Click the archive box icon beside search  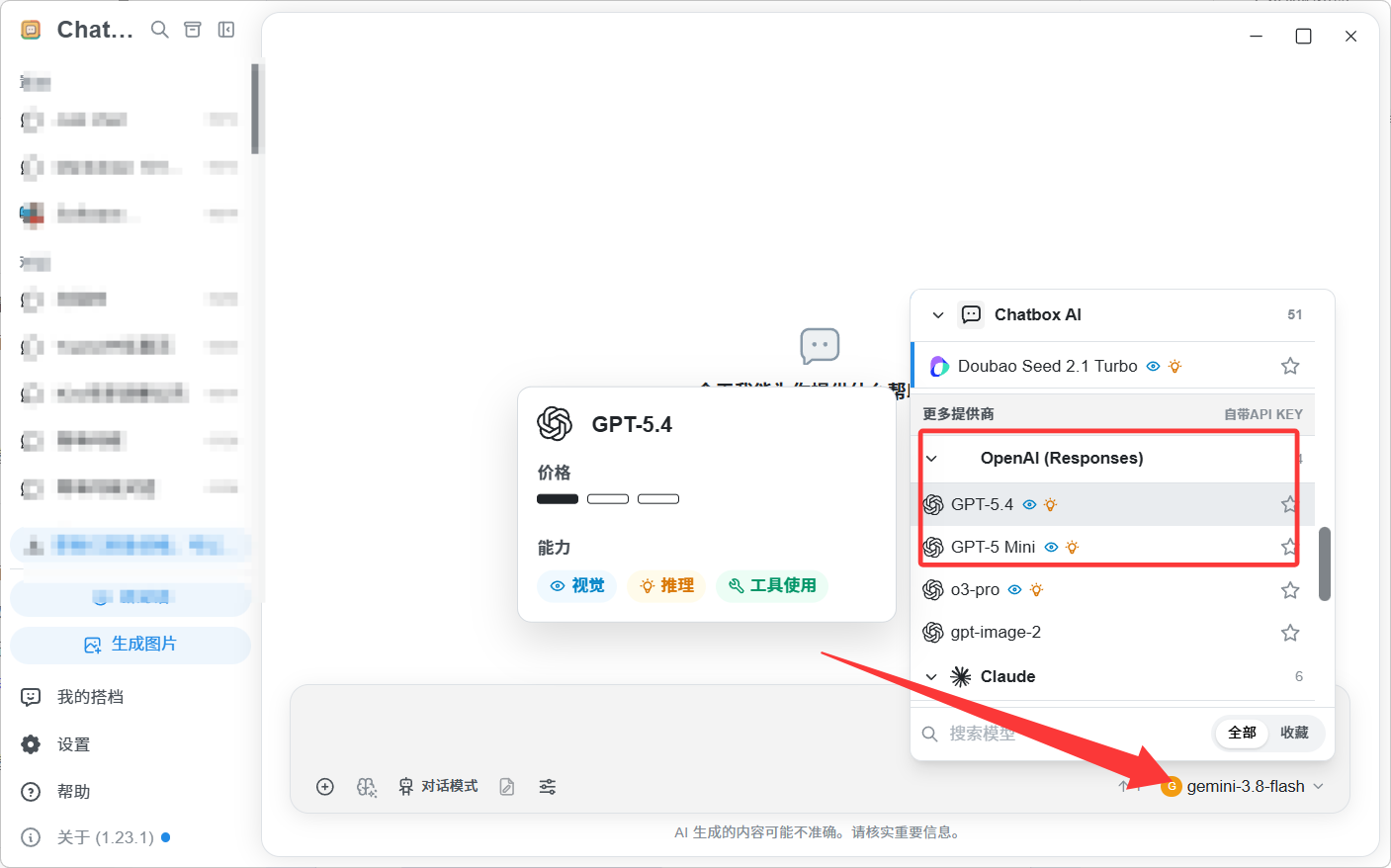tap(193, 30)
